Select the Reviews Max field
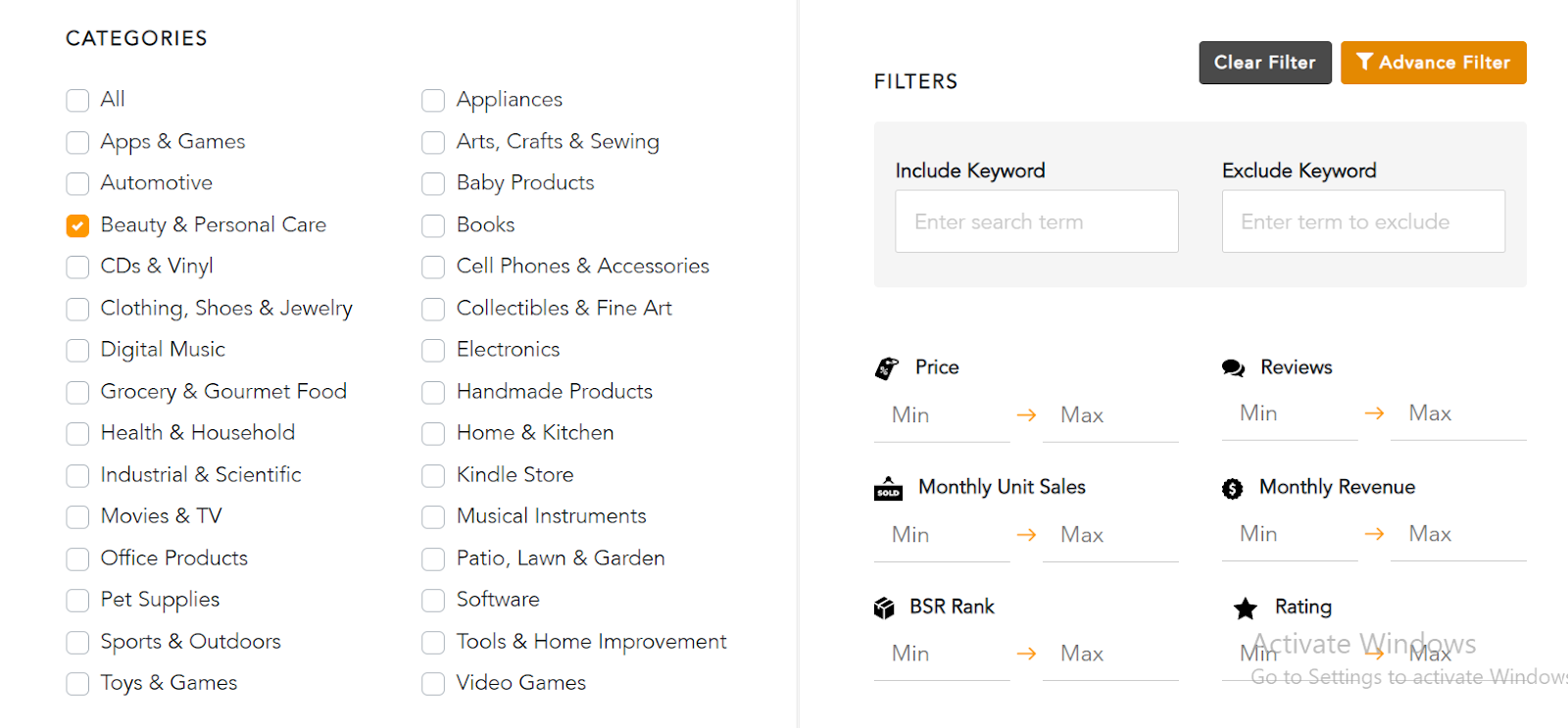Image resolution: width=1568 pixels, height=728 pixels. coord(1457,414)
